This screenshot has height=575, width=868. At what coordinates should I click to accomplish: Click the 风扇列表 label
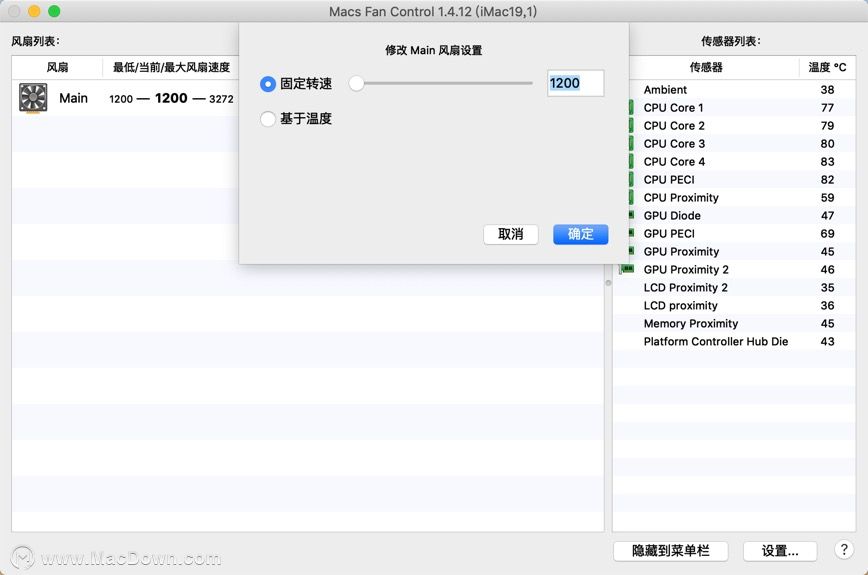click(35, 41)
